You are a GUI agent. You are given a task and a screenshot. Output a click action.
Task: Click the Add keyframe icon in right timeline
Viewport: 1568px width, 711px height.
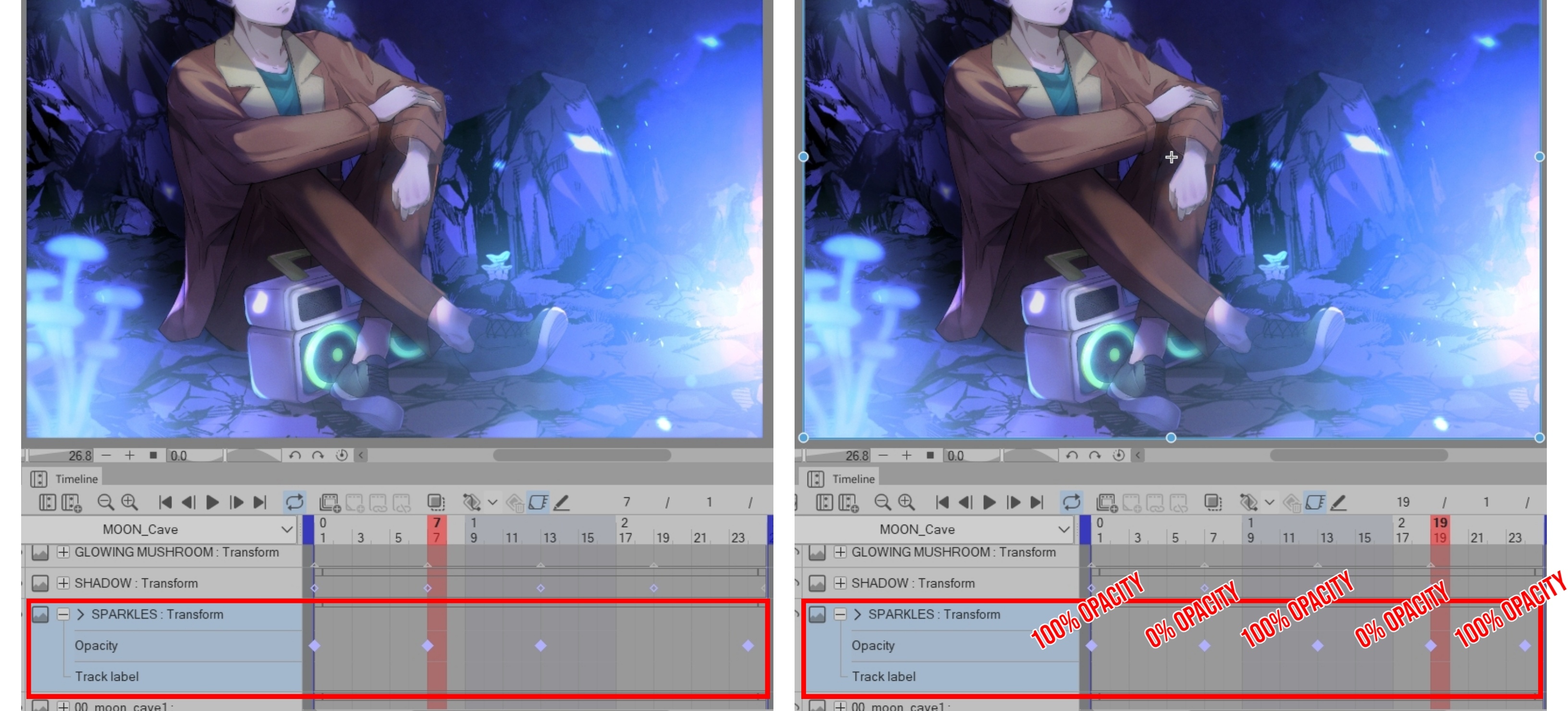pos(1248,502)
